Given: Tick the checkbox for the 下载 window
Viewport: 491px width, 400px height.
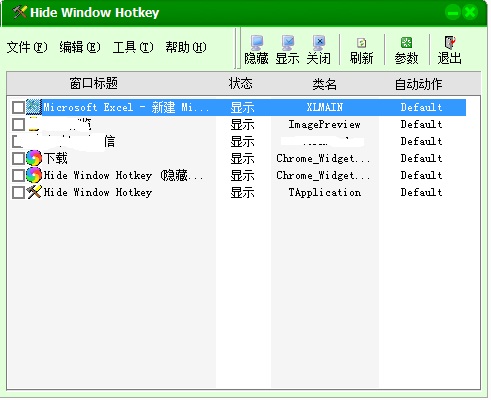Looking at the screenshot, I should click(18, 159).
